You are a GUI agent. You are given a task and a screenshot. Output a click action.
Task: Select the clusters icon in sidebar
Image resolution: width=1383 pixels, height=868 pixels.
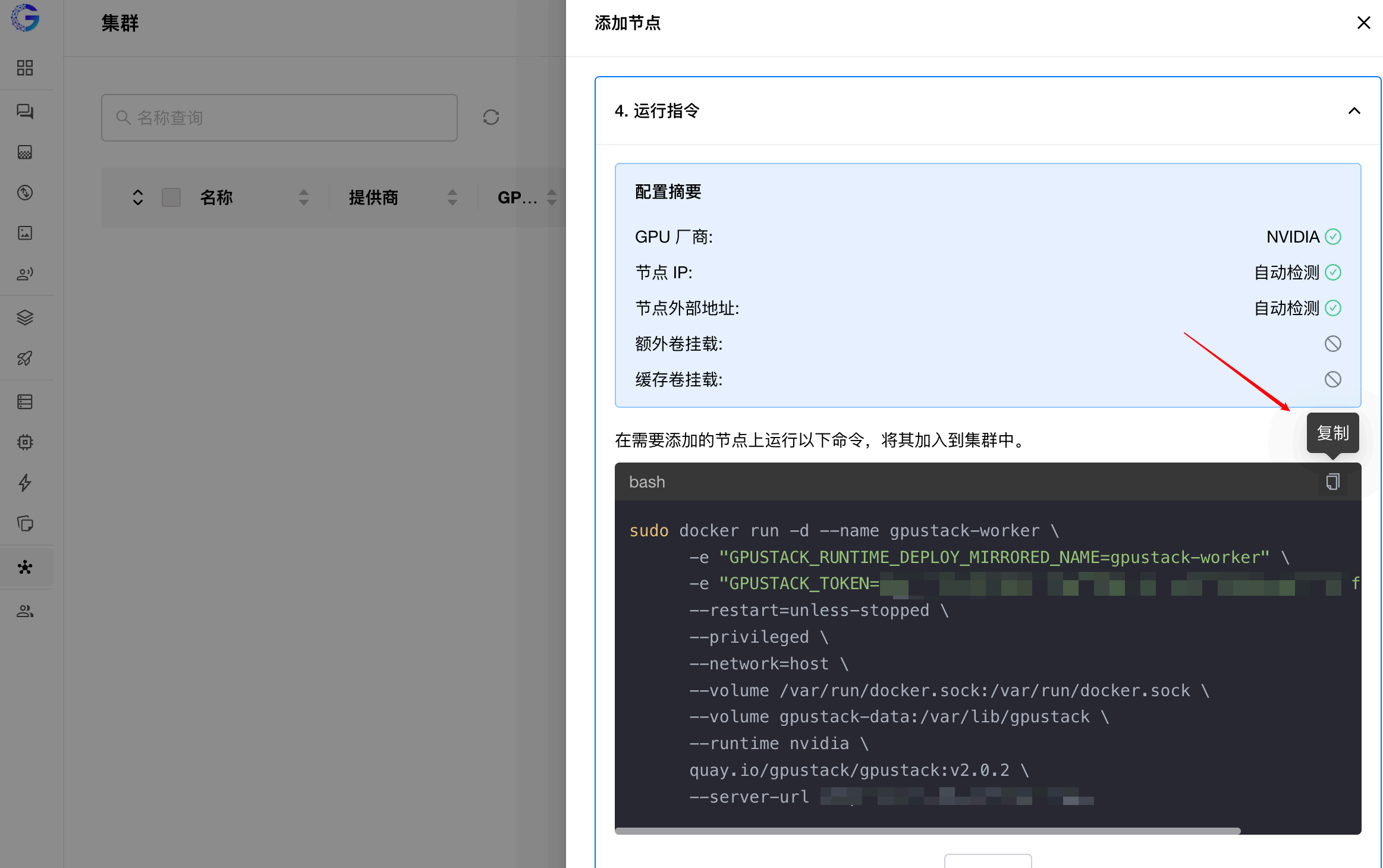pyautogui.click(x=25, y=567)
